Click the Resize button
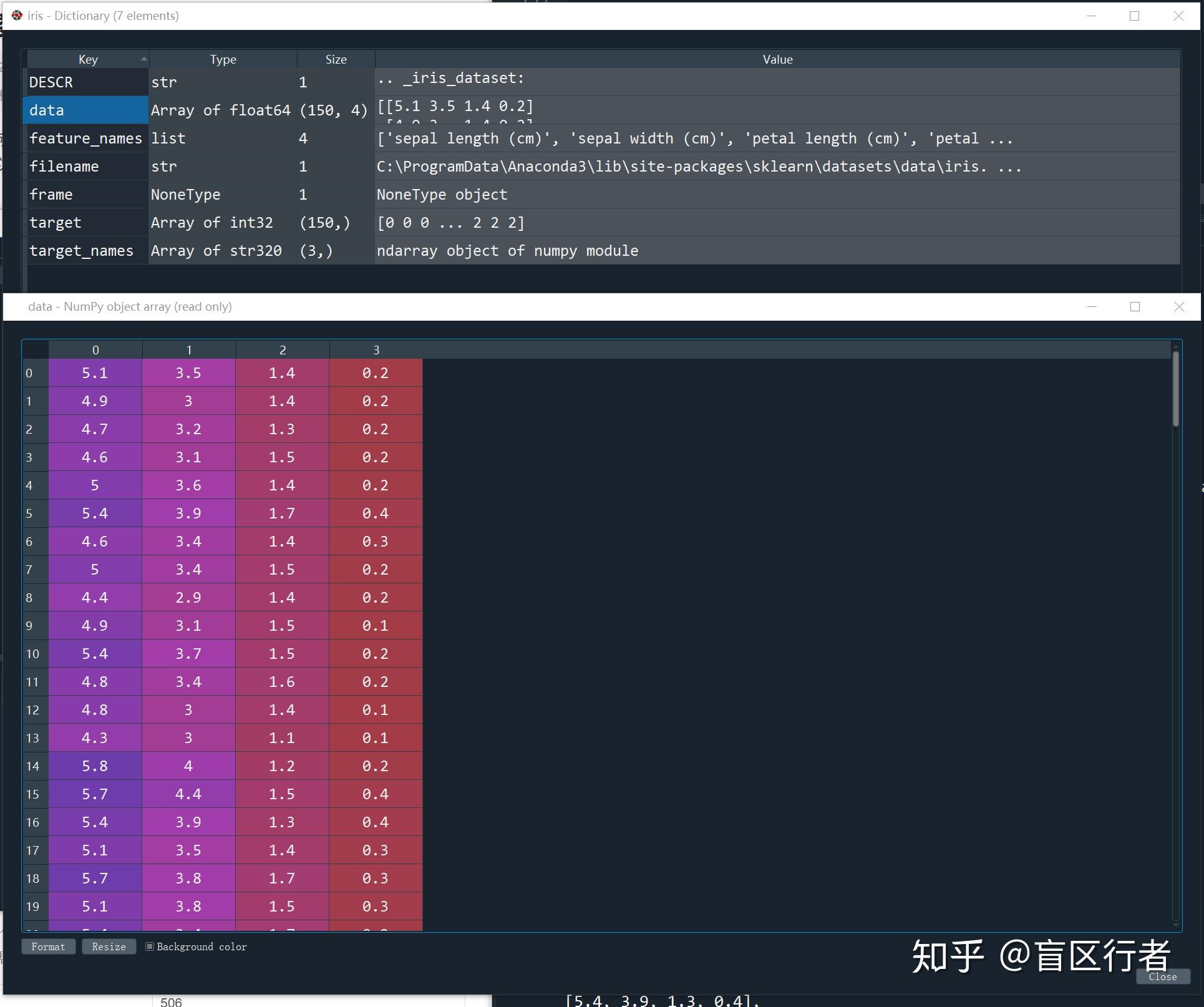1204x1007 pixels. [109, 946]
